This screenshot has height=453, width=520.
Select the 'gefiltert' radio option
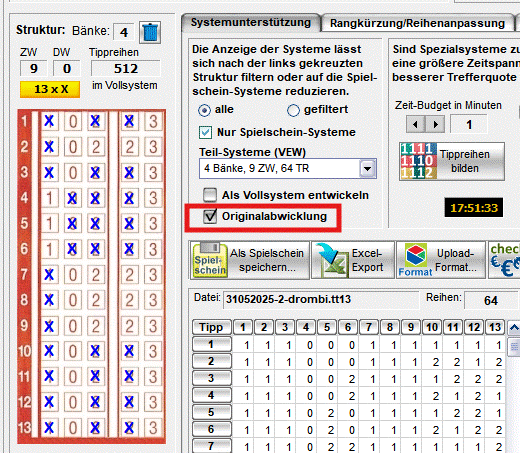pyautogui.click(x=293, y=110)
